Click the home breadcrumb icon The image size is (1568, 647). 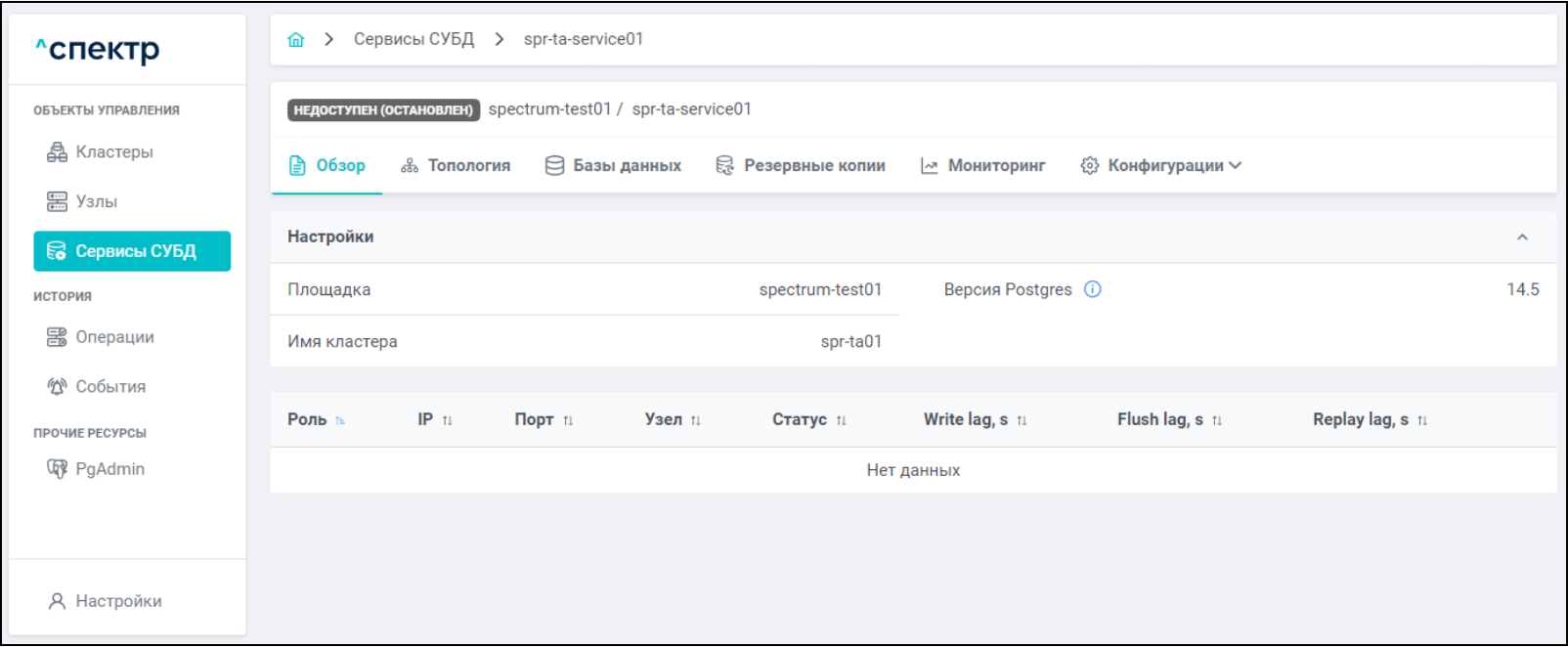click(296, 40)
